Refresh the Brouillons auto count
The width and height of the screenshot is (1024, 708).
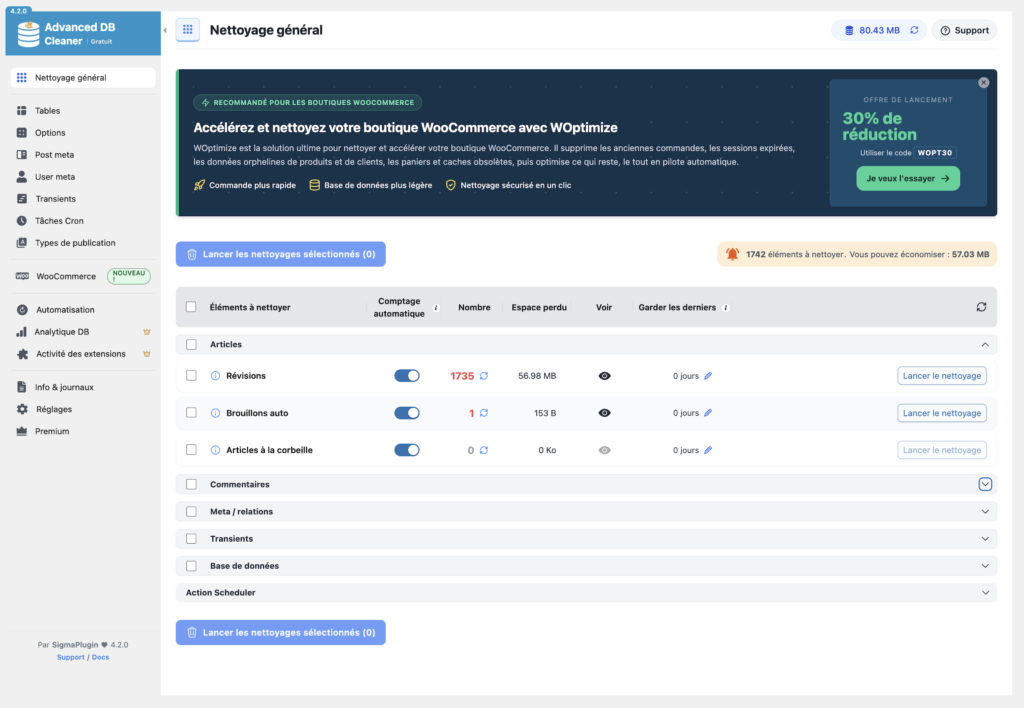(x=484, y=413)
